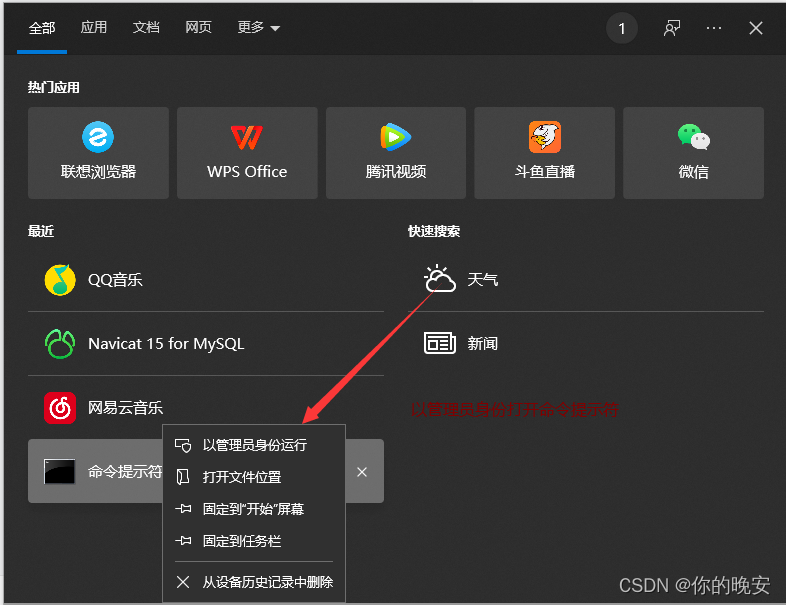Open Navicat 15 for MySQL label
The width and height of the screenshot is (786, 605).
[x=166, y=344]
